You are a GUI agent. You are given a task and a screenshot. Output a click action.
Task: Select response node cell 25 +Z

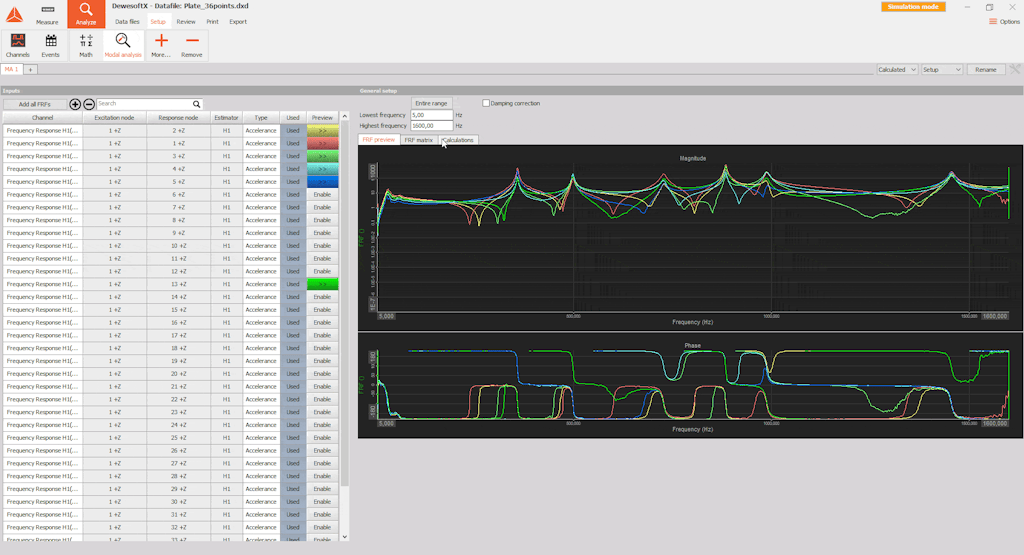pos(178,437)
